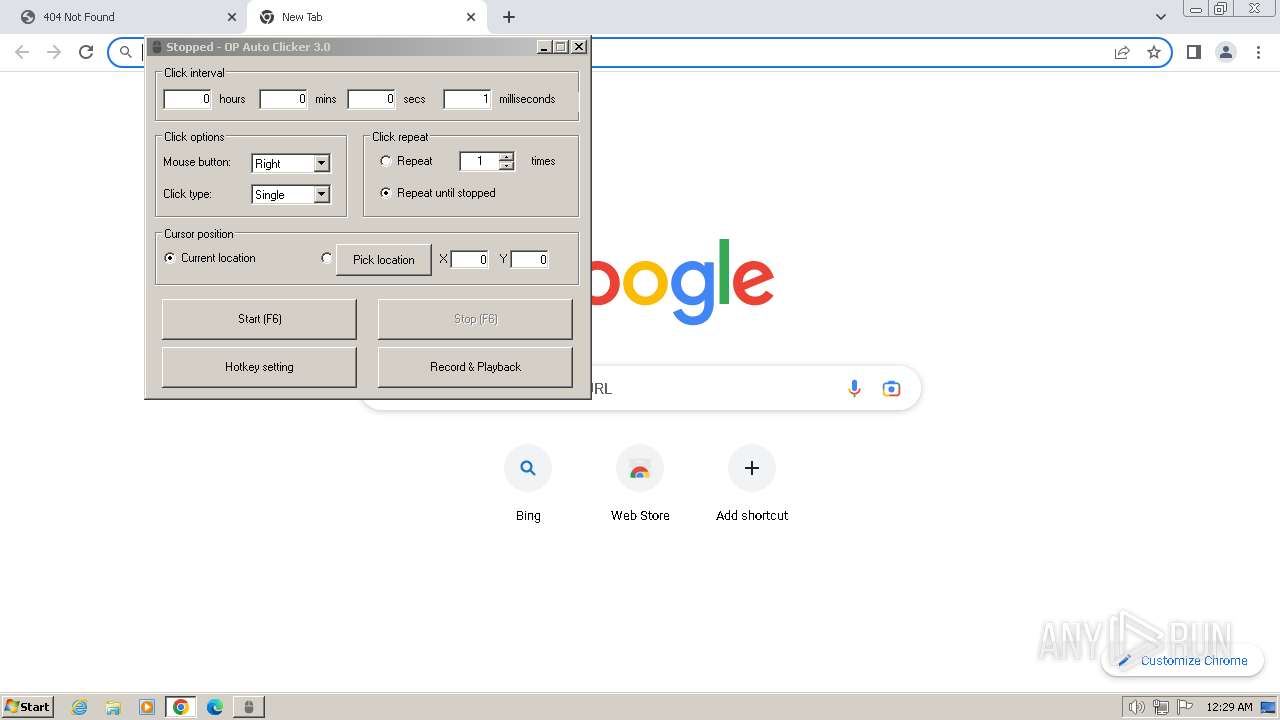The image size is (1280, 720).
Task: Click OP Auto Clicker taskbar icon
Action: [249, 707]
